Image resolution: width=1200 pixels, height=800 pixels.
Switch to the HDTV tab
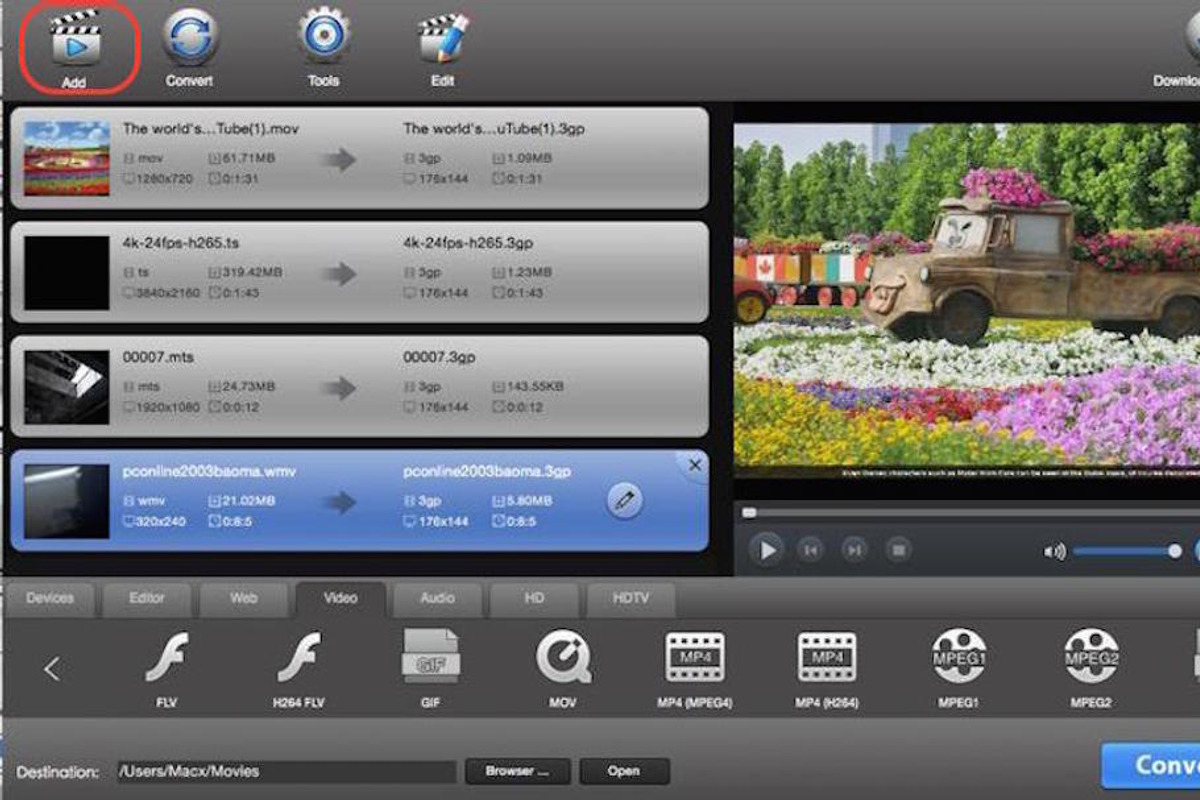coord(631,599)
